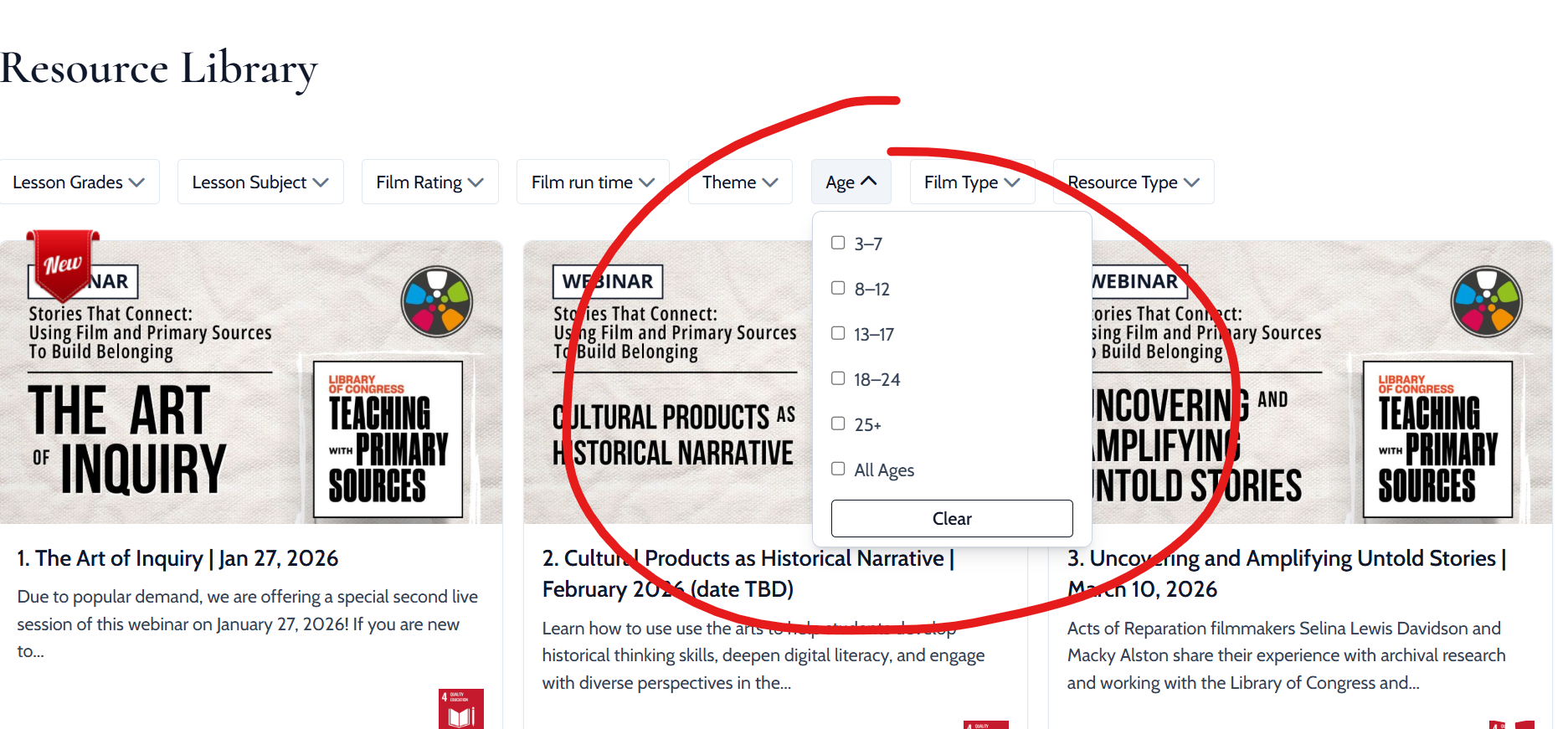
Task: Open the Film Rating filter
Action: (429, 182)
